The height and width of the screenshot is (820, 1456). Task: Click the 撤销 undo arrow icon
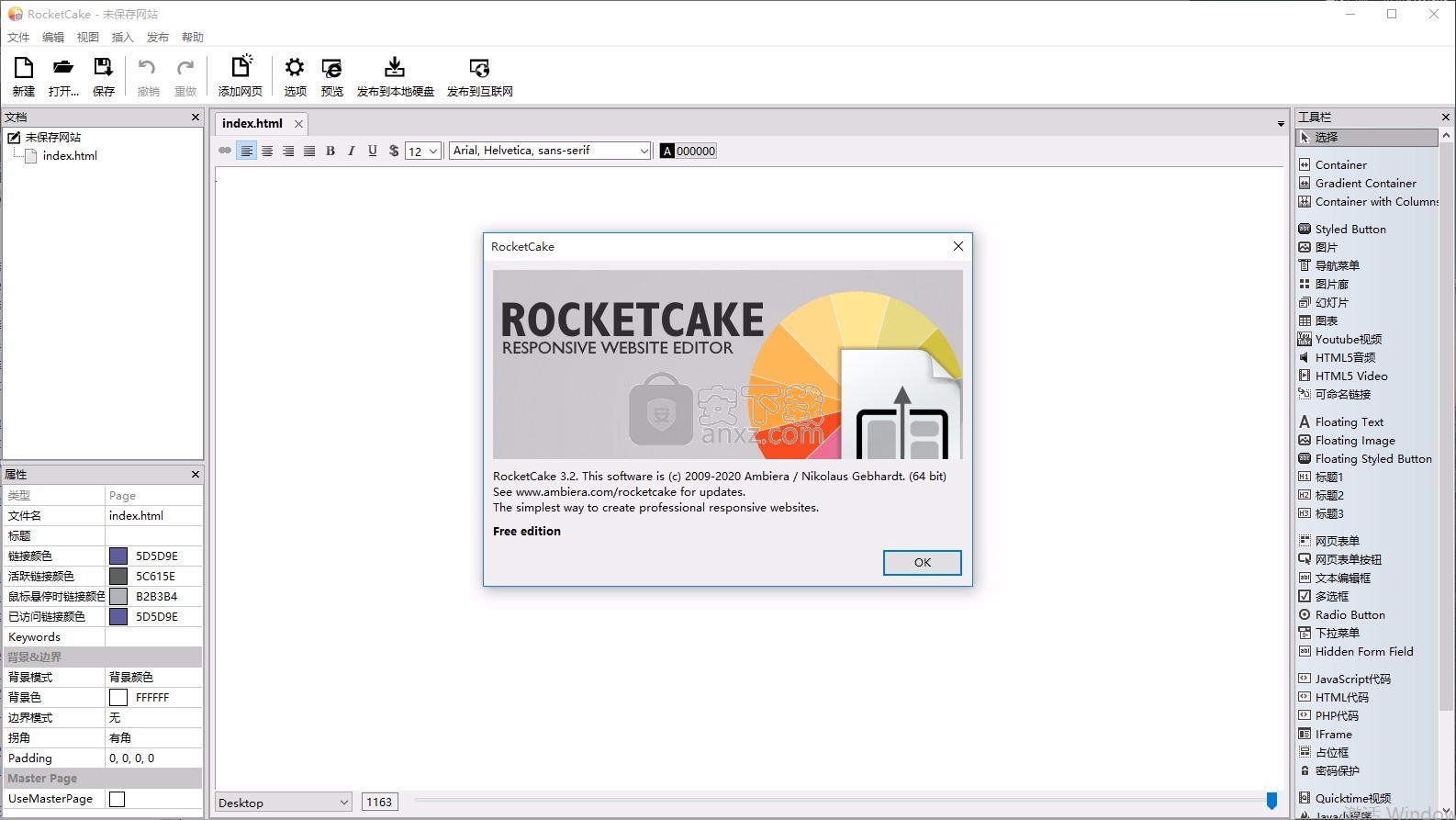pos(148,76)
